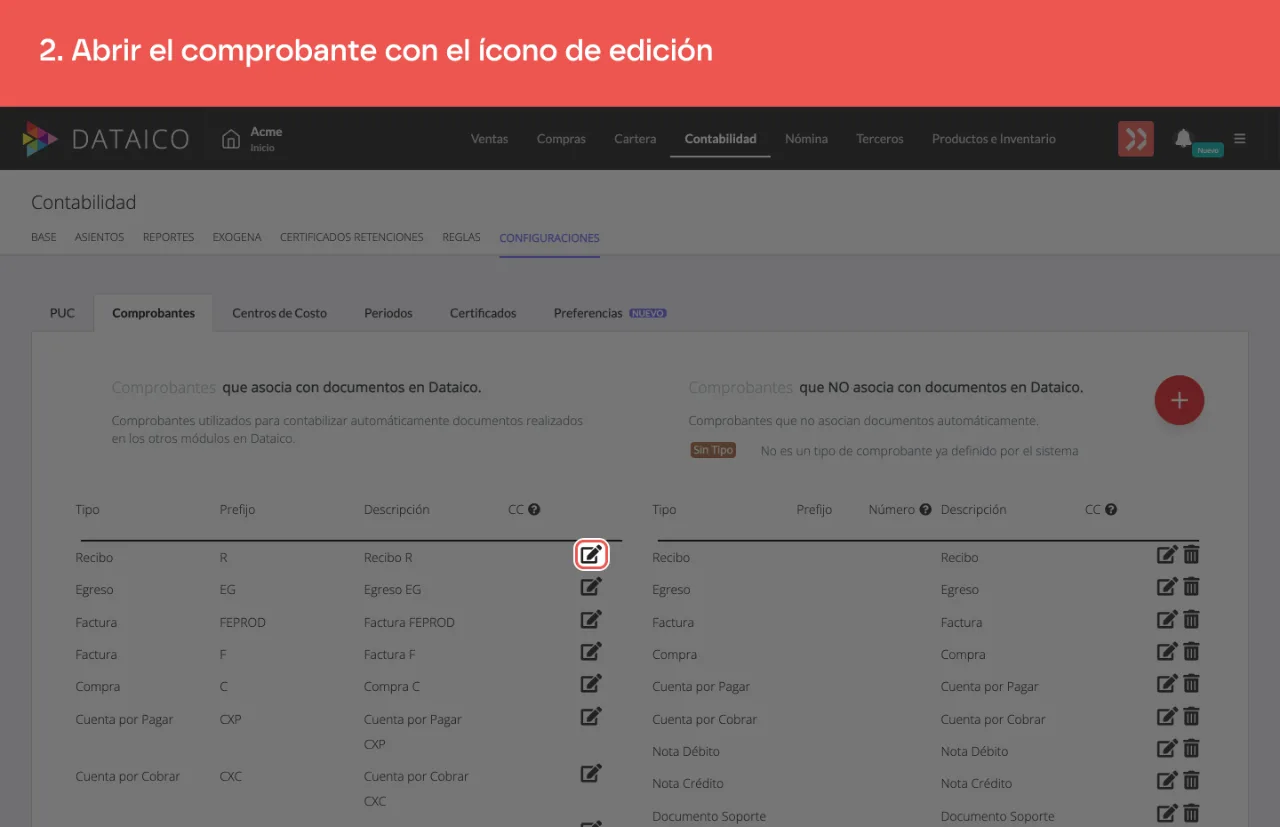Screen dimensions: 1280x827
Task: Edit the Cuenta por Pagar CXP comprobante
Action: coord(591,716)
